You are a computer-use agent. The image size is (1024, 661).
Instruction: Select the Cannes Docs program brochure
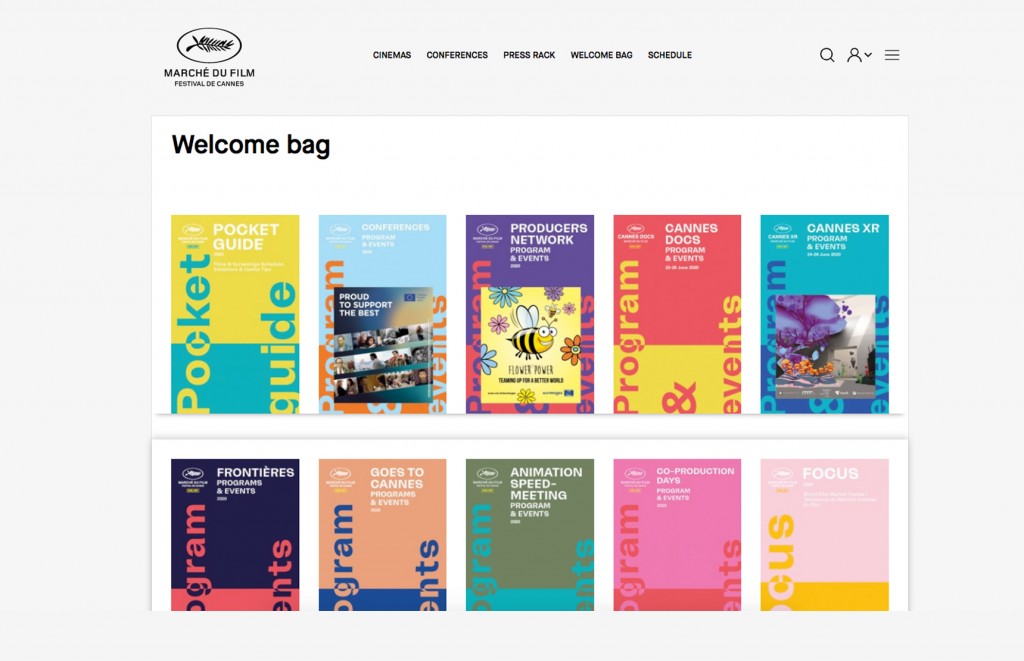click(x=677, y=314)
